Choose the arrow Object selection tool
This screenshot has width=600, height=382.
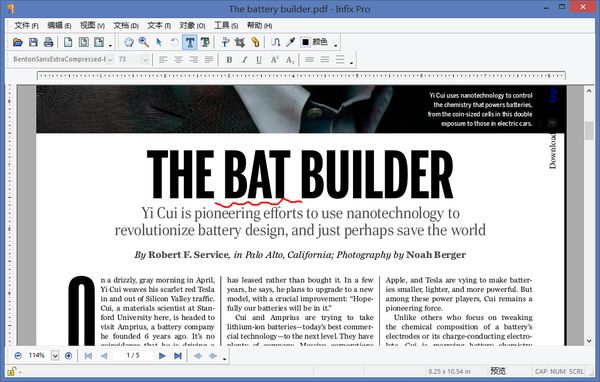(159, 42)
